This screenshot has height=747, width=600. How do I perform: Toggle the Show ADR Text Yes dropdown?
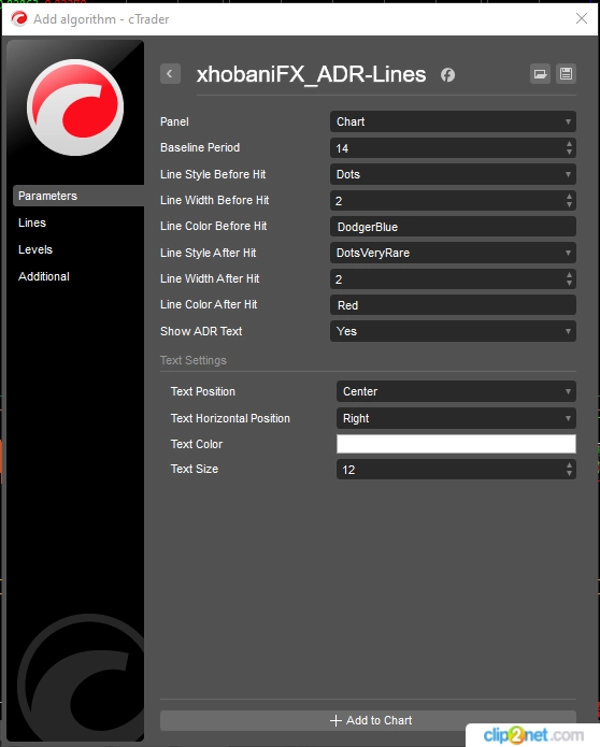(x=452, y=331)
